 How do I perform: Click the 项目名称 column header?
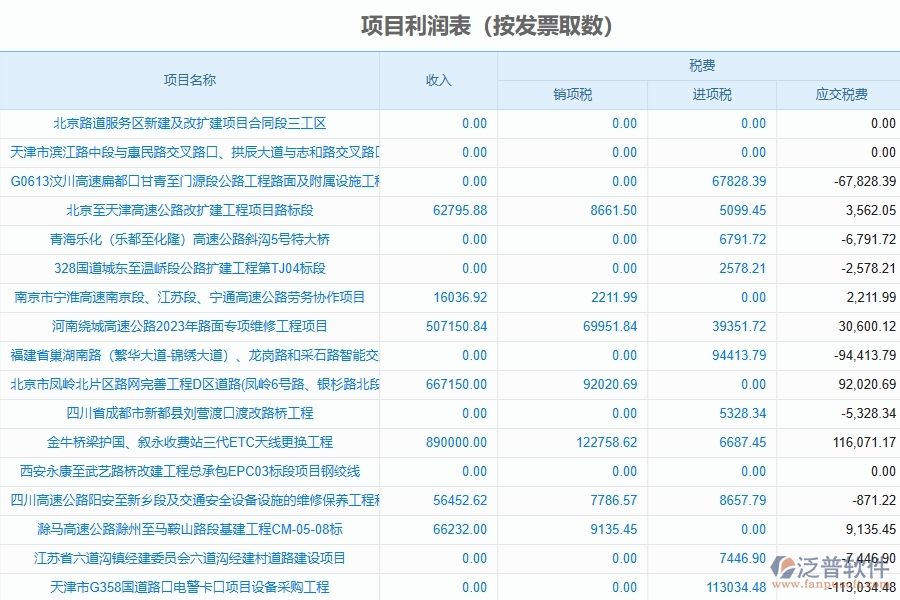(192, 81)
